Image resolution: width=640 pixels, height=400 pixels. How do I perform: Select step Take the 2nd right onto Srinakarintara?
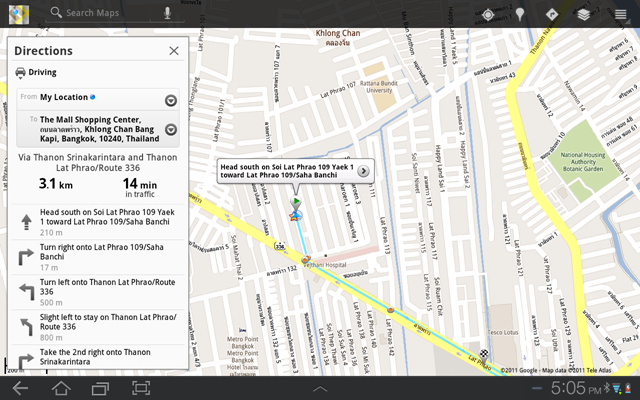[98, 357]
